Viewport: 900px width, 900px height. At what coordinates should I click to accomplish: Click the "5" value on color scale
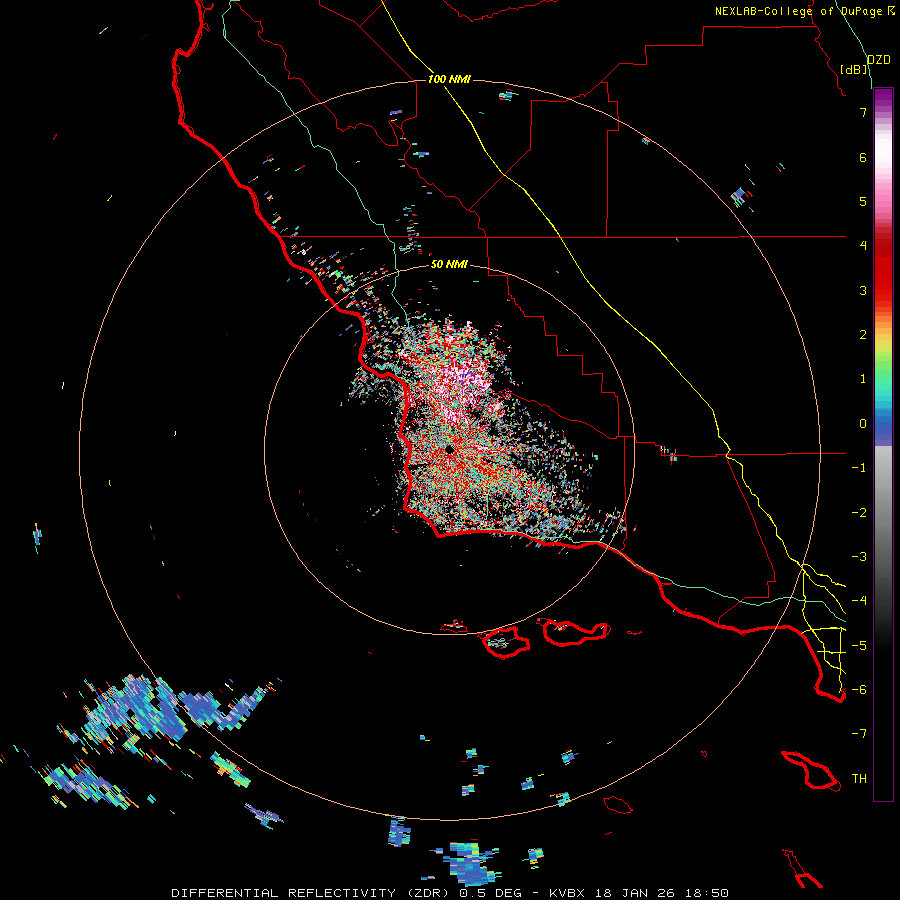[863, 201]
